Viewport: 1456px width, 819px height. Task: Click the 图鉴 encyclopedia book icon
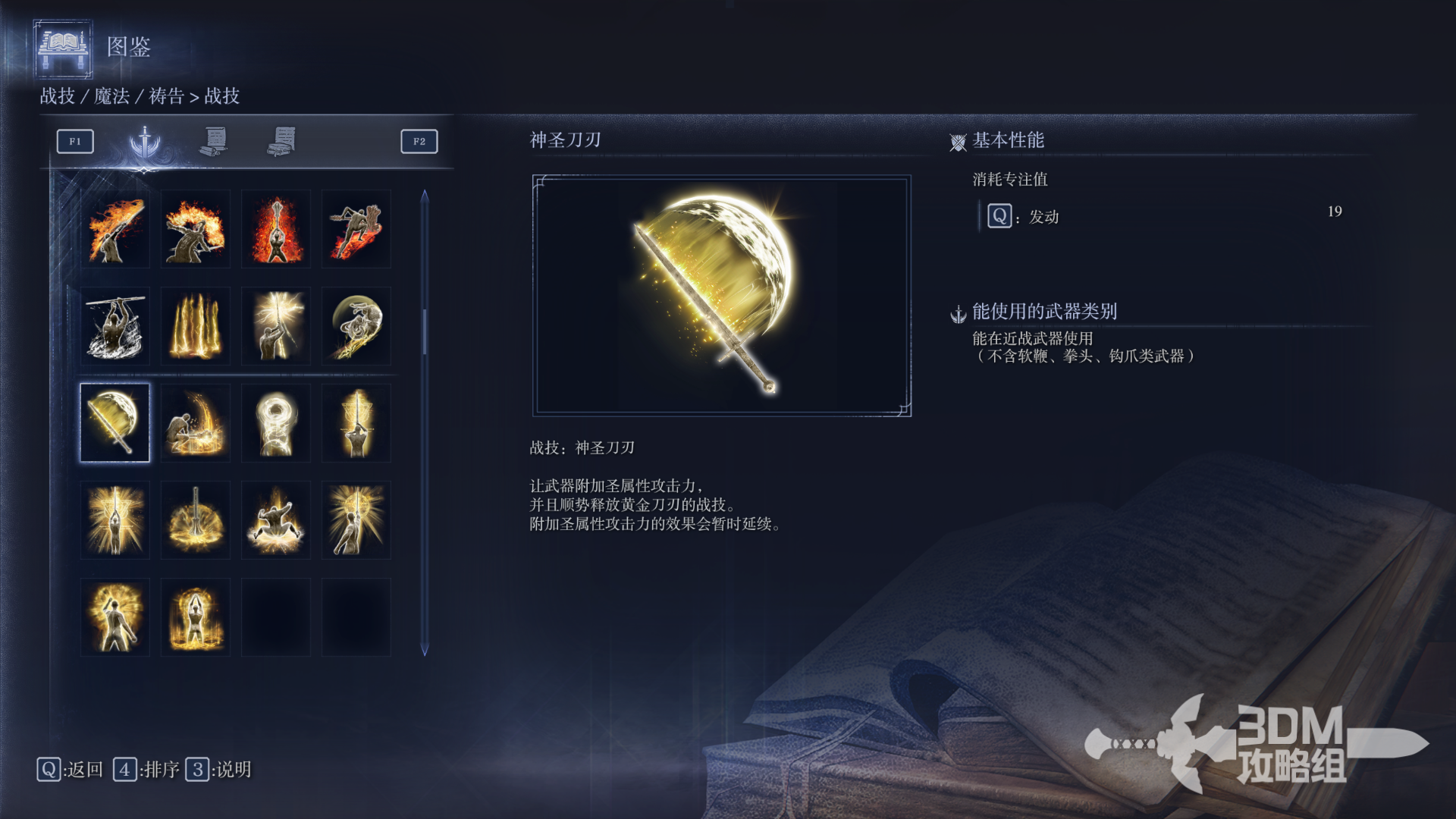pos(64,48)
